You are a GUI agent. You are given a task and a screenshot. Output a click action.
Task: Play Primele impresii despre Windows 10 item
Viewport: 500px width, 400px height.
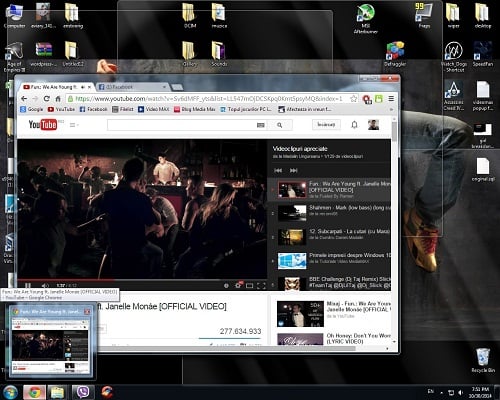(329, 261)
